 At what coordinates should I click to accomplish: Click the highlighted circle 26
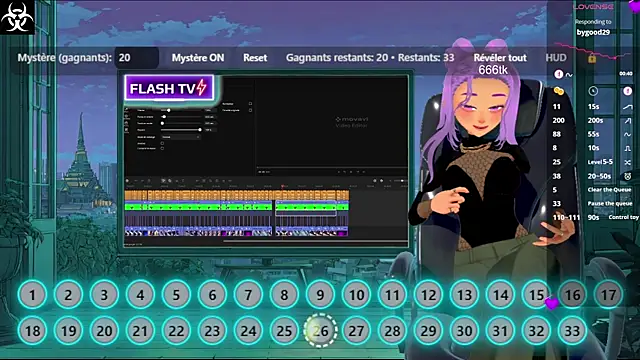click(x=320, y=330)
